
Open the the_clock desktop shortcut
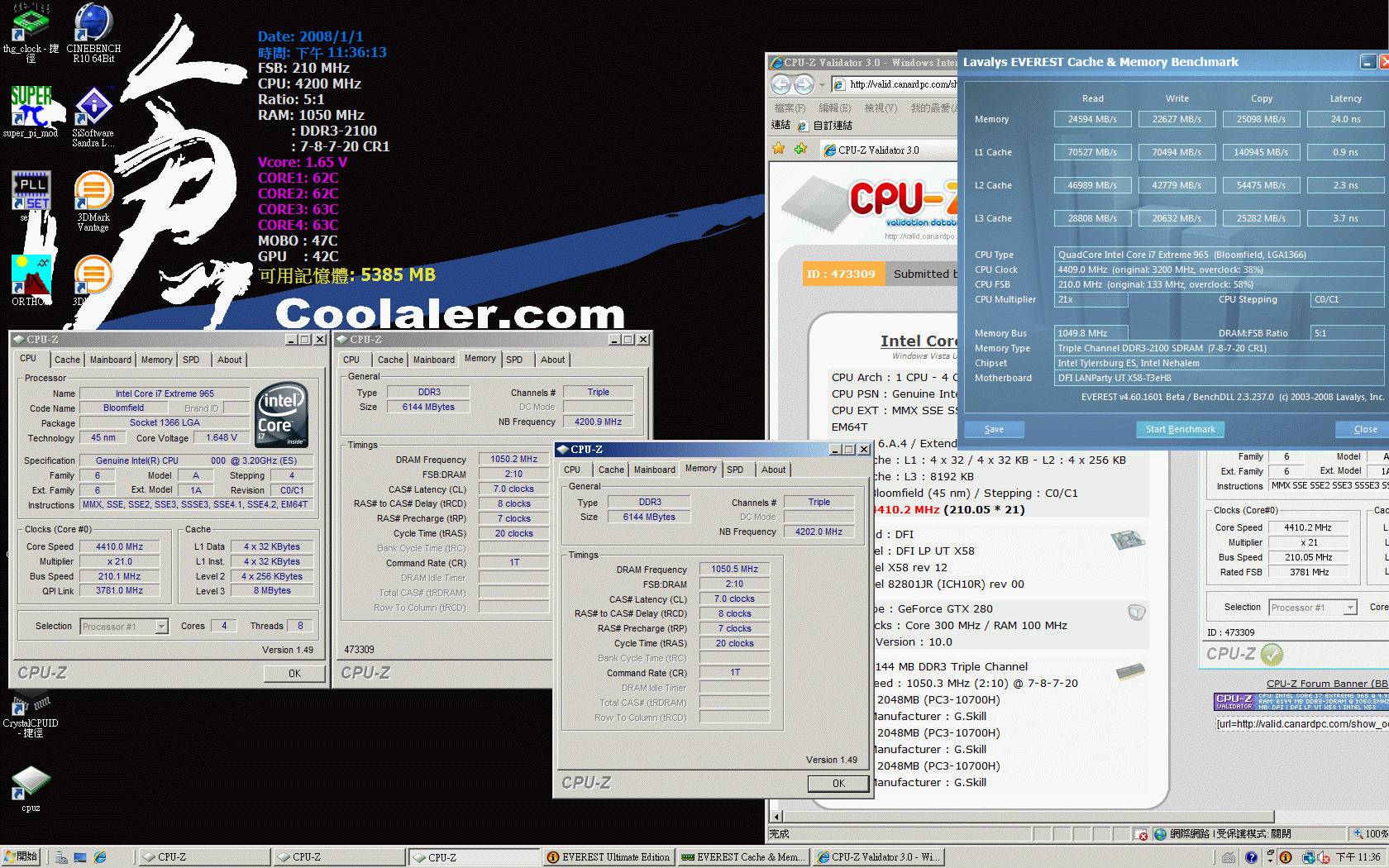(31, 32)
